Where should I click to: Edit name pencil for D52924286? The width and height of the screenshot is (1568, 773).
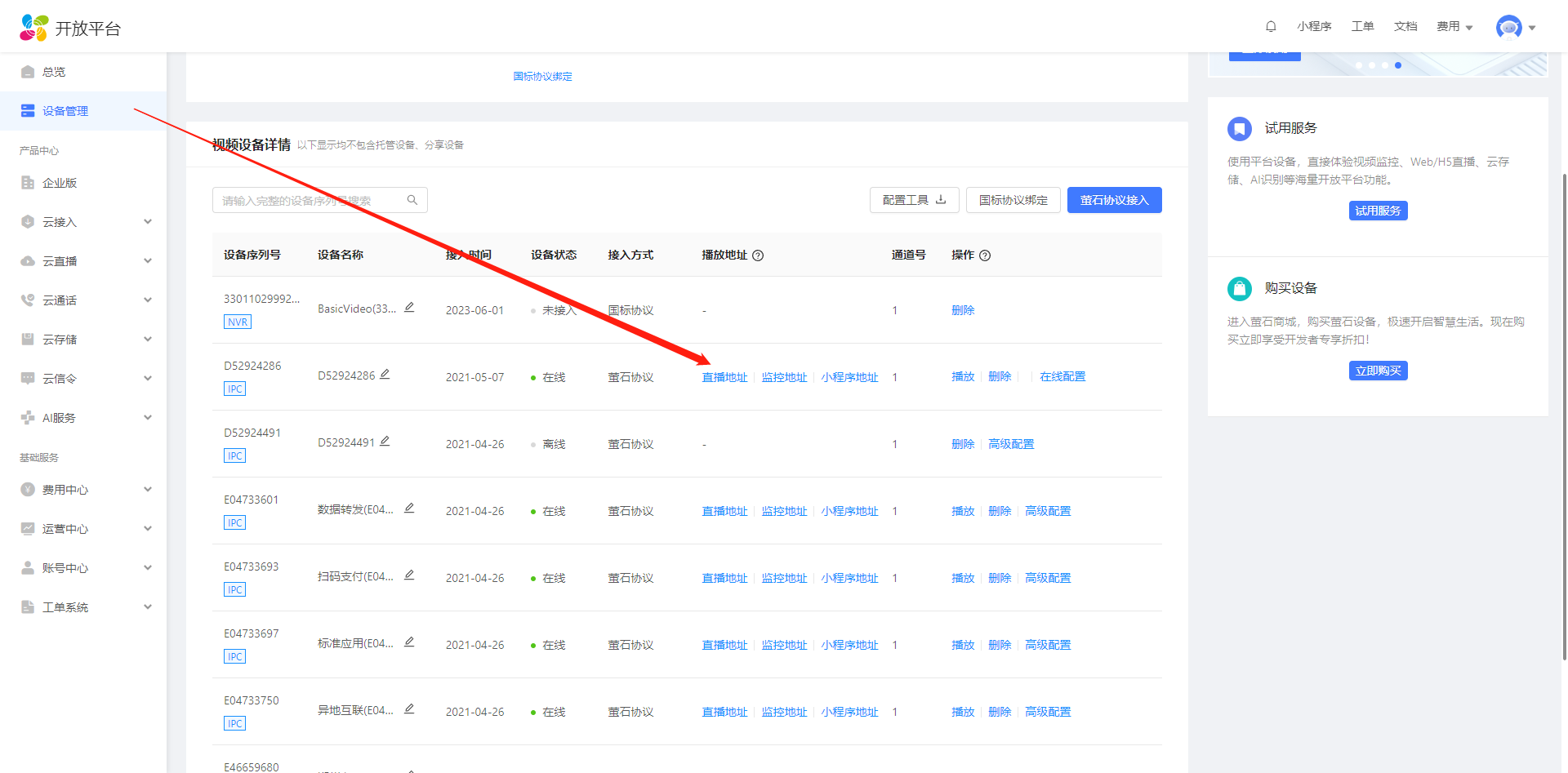(x=385, y=375)
